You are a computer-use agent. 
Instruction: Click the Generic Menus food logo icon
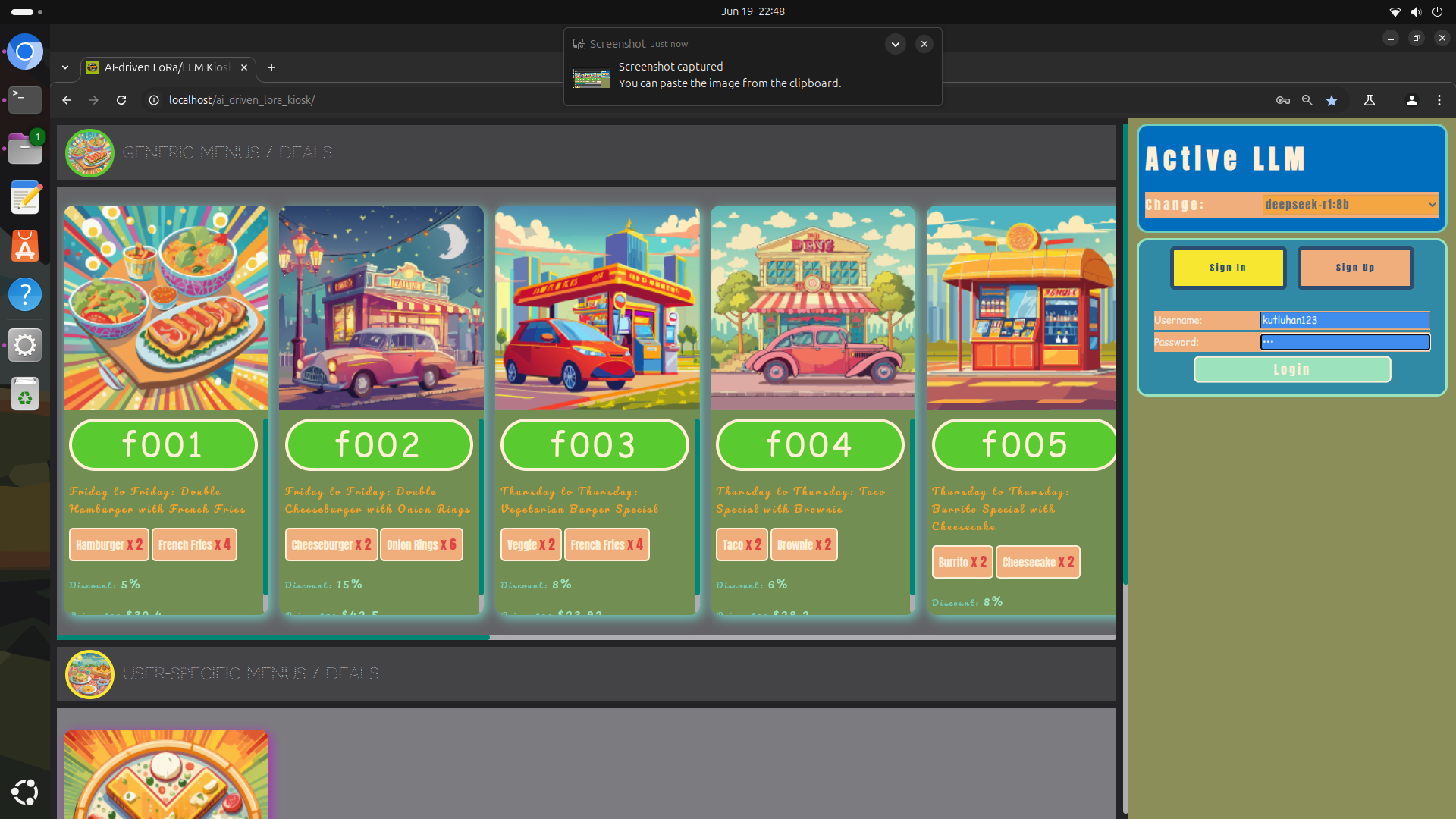pos(89,153)
